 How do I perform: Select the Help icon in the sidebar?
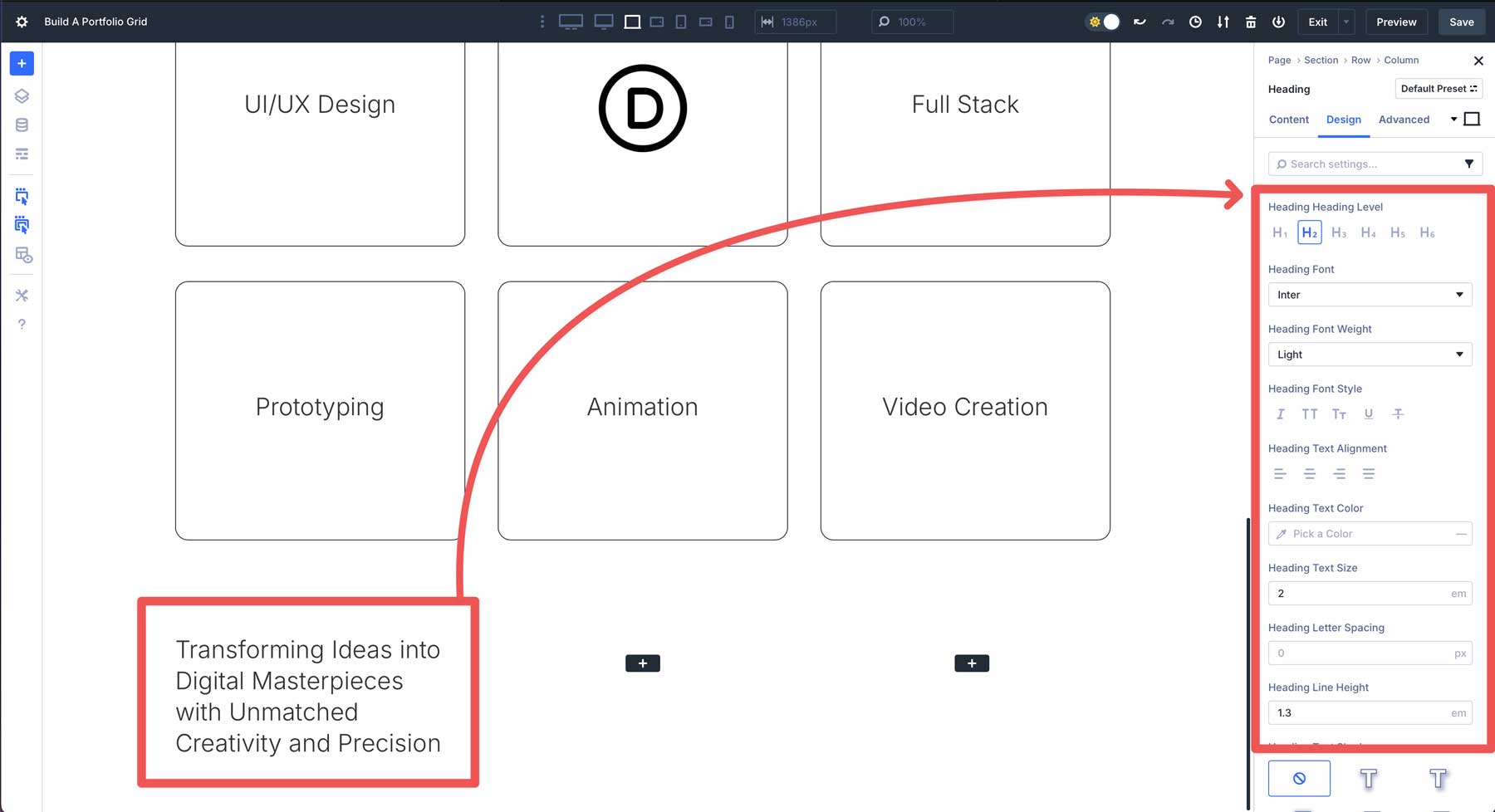pos(22,324)
